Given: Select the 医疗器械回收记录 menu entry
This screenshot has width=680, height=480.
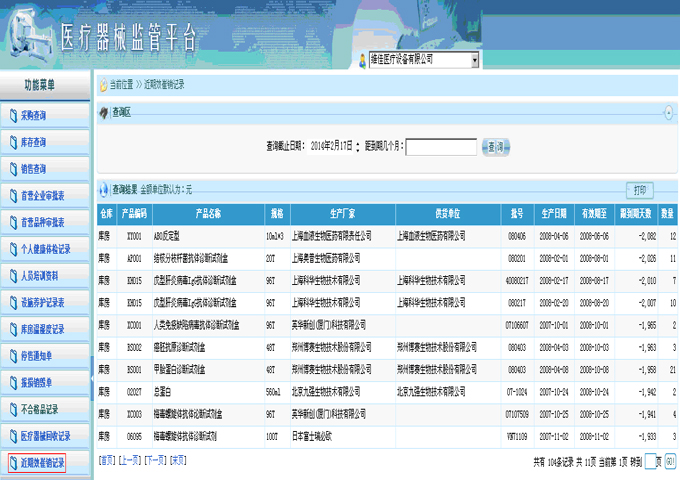Looking at the screenshot, I should tap(45, 436).
